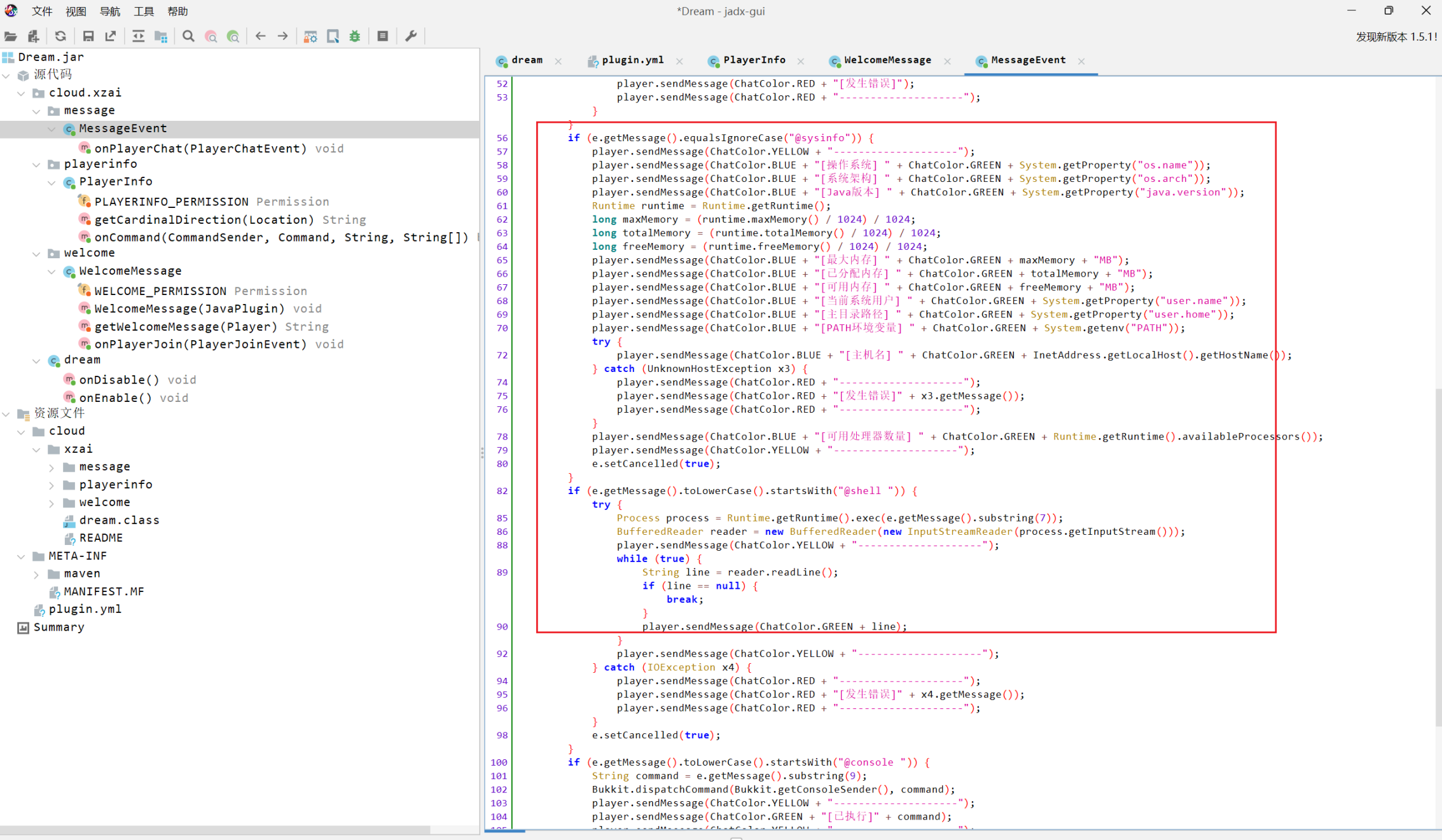Toggle the flatten packages view button
The image size is (1442, 840).
(x=161, y=36)
